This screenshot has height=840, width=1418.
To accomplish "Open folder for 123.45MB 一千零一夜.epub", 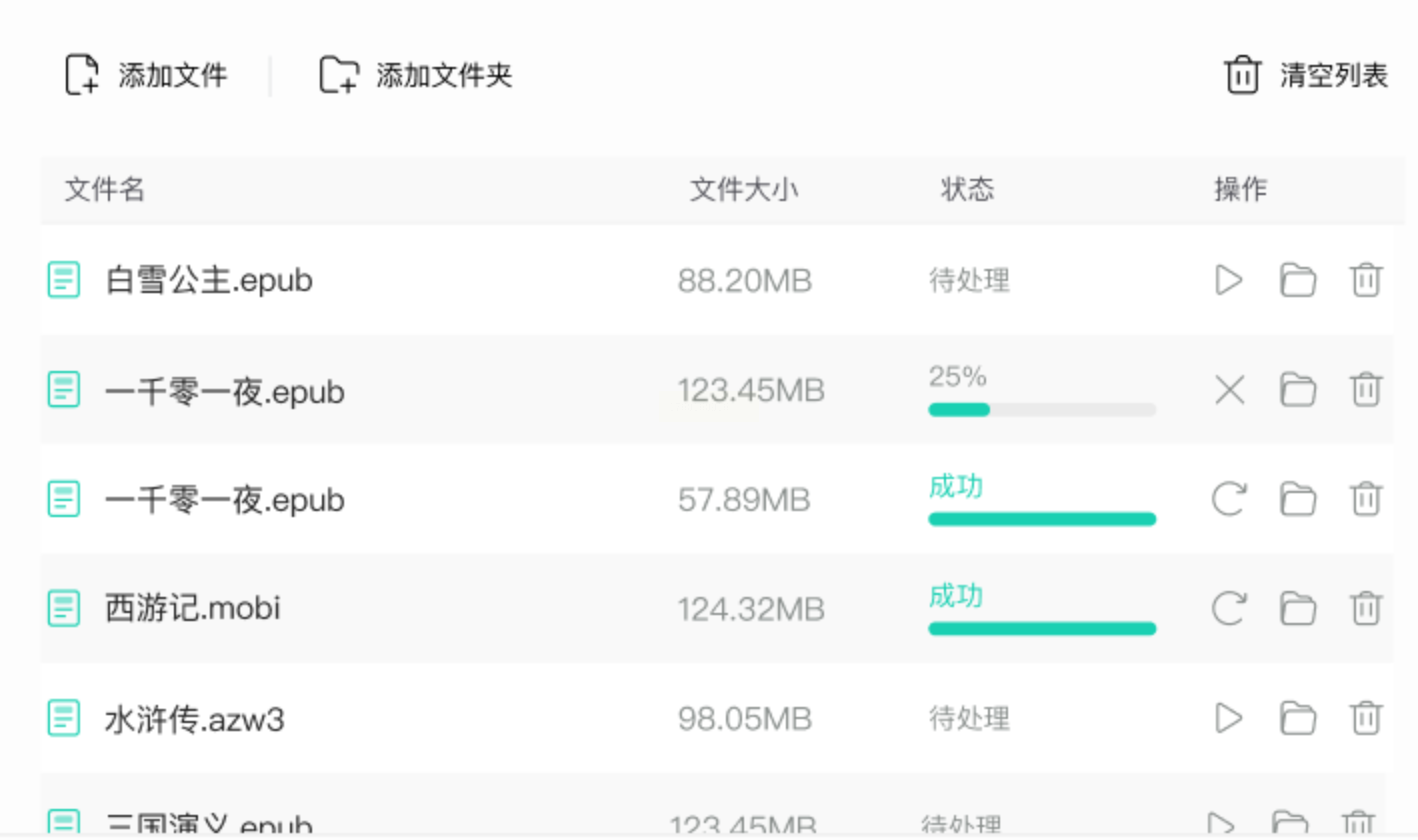I will [x=1297, y=390].
